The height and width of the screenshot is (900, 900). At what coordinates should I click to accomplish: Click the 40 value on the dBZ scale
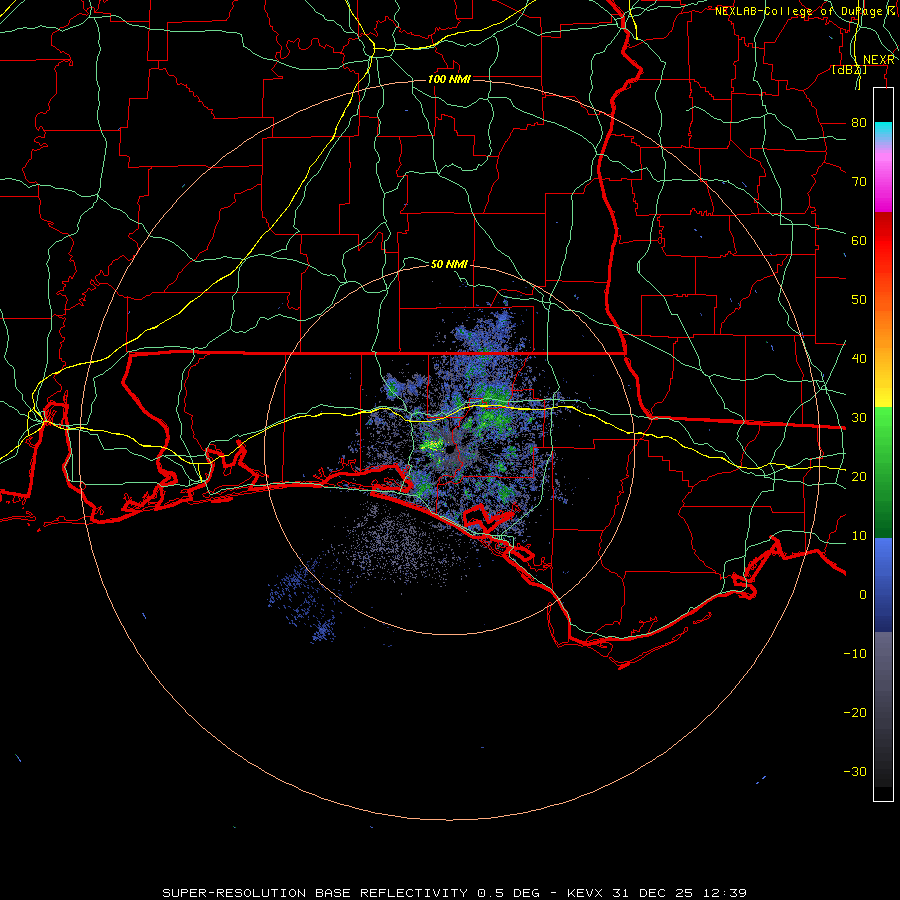pyautogui.click(x=859, y=358)
